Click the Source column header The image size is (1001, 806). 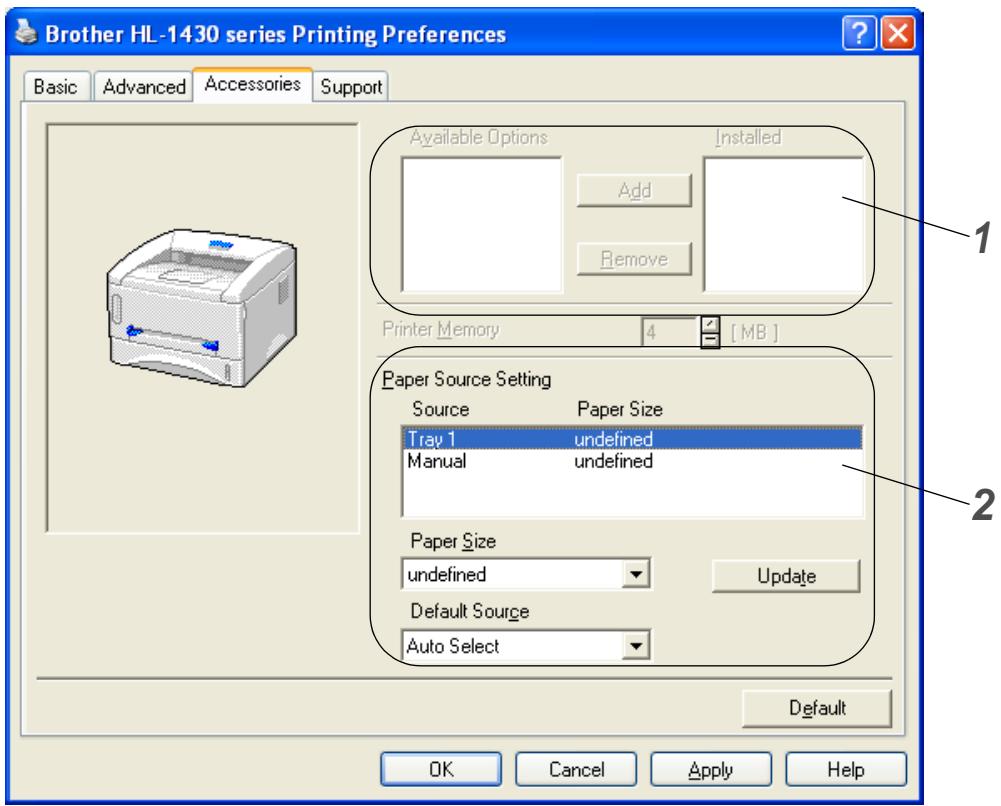tap(440, 409)
